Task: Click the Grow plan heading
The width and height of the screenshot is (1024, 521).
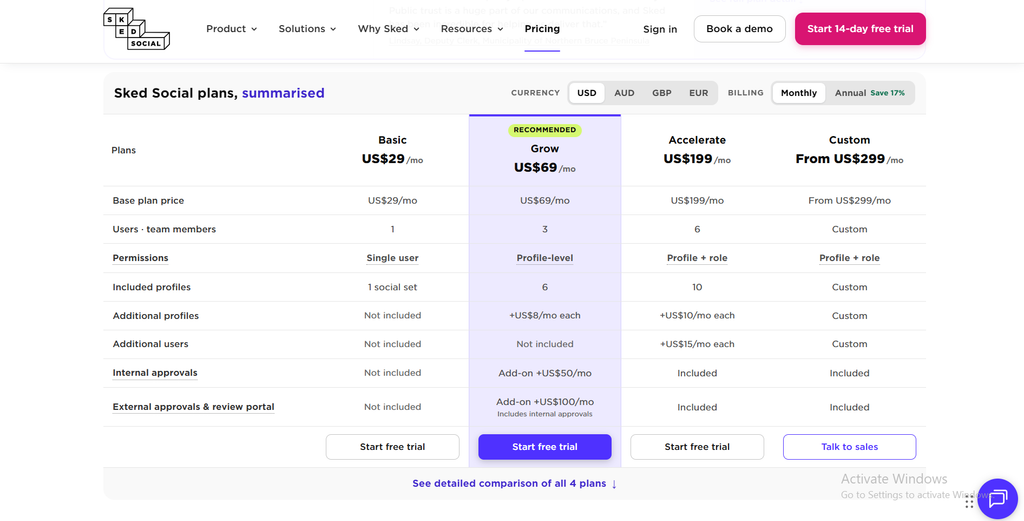Action: (x=545, y=149)
